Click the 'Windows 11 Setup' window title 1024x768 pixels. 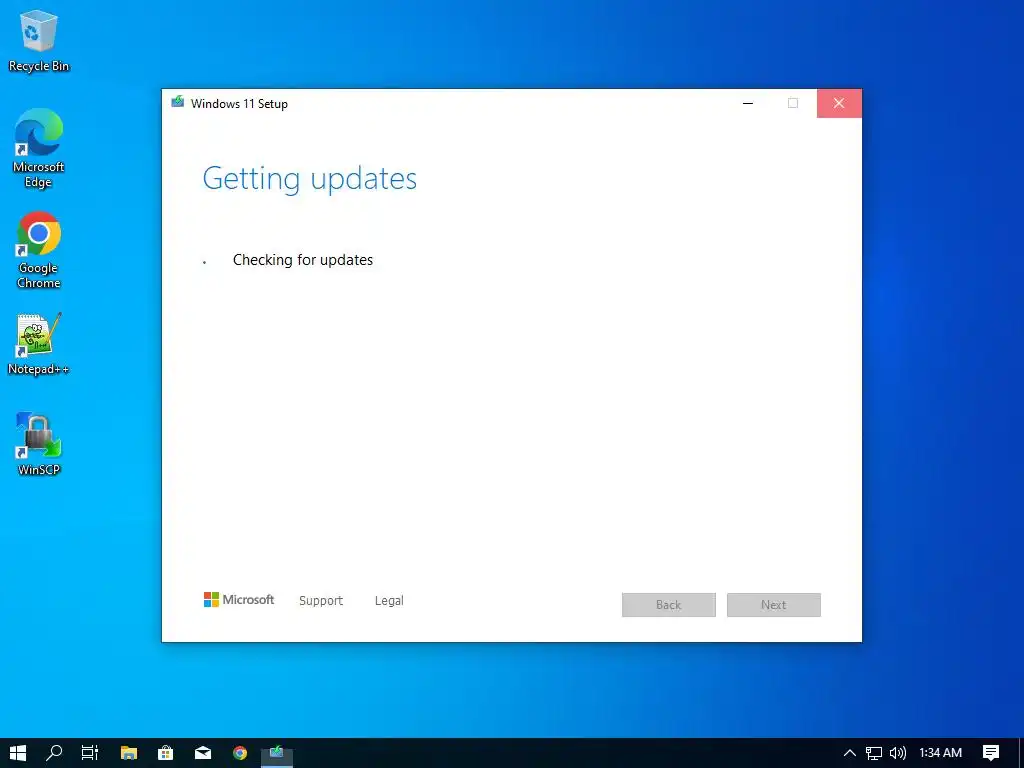[239, 104]
